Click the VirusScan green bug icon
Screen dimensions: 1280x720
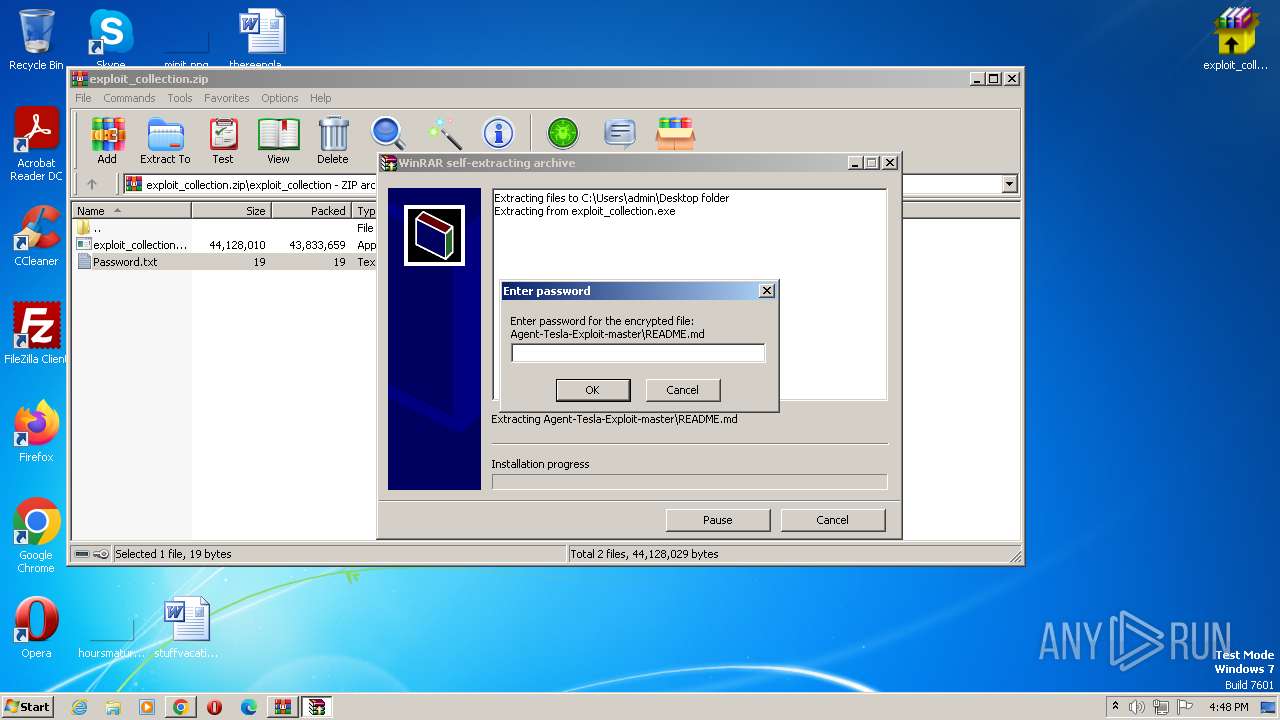(x=563, y=133)
